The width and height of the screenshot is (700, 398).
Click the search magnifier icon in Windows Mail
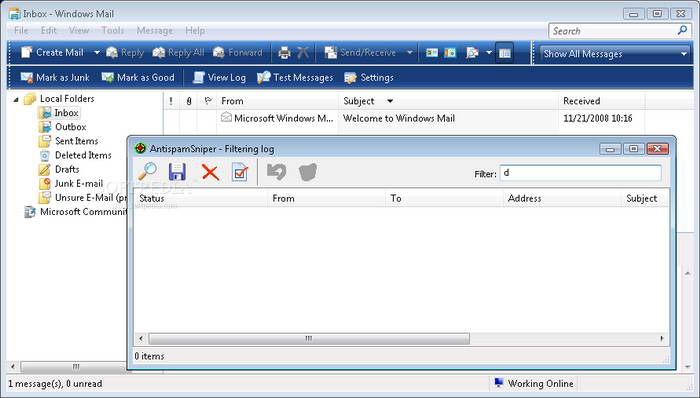tap(682, 30)
